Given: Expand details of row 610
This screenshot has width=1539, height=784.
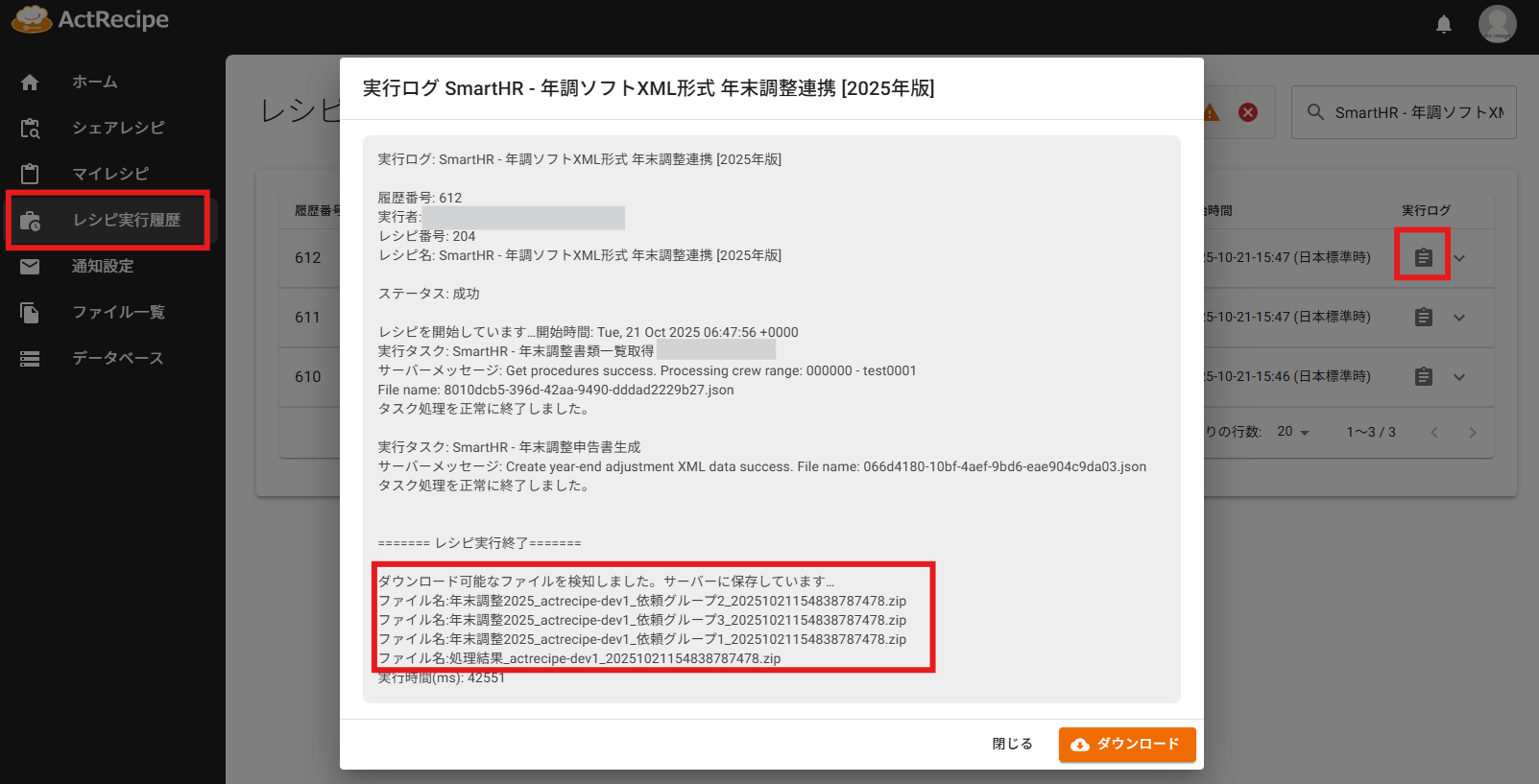Looking at the screenshot, I should click(1459, 377).
